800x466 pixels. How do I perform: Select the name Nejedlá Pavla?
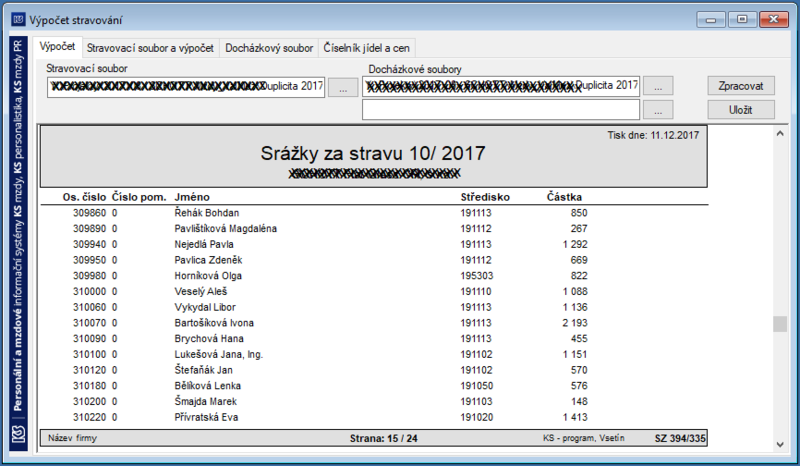204,244
